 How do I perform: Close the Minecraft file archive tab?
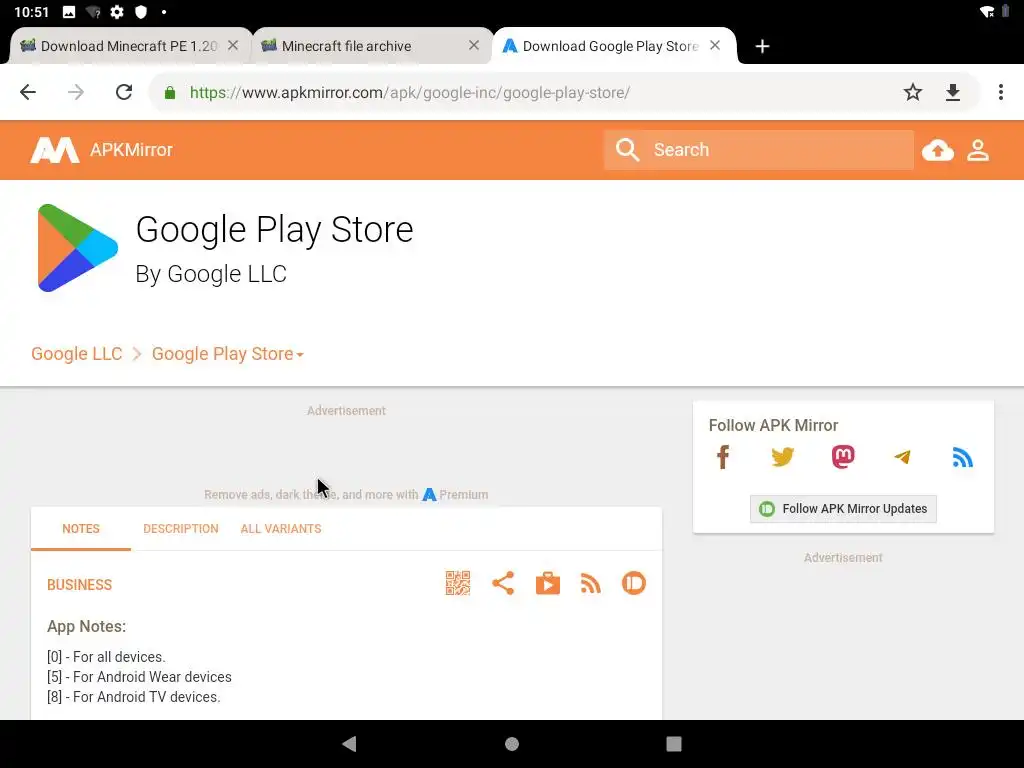pos(474,46)
